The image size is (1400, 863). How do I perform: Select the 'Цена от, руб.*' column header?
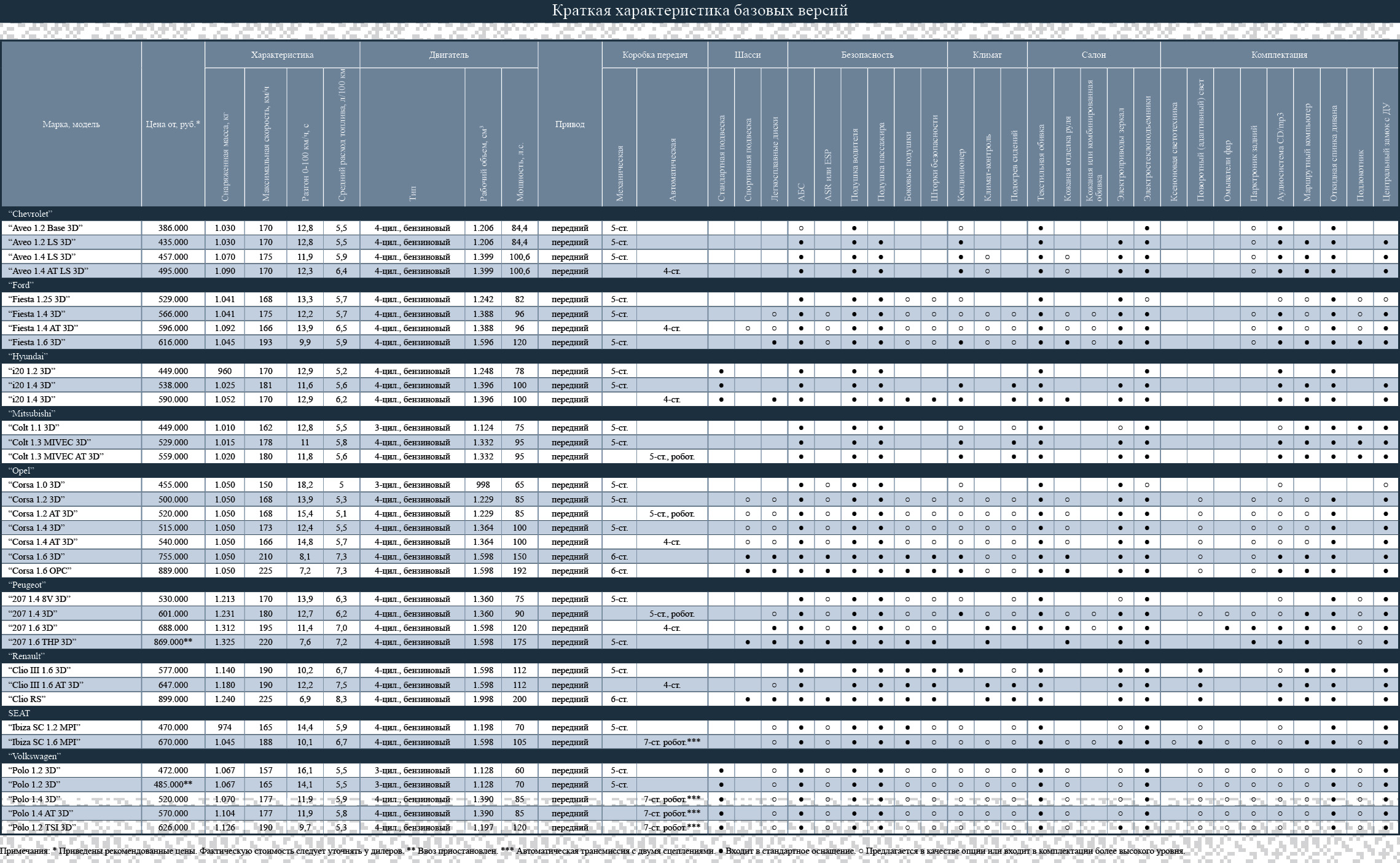(x=173, y=124)
